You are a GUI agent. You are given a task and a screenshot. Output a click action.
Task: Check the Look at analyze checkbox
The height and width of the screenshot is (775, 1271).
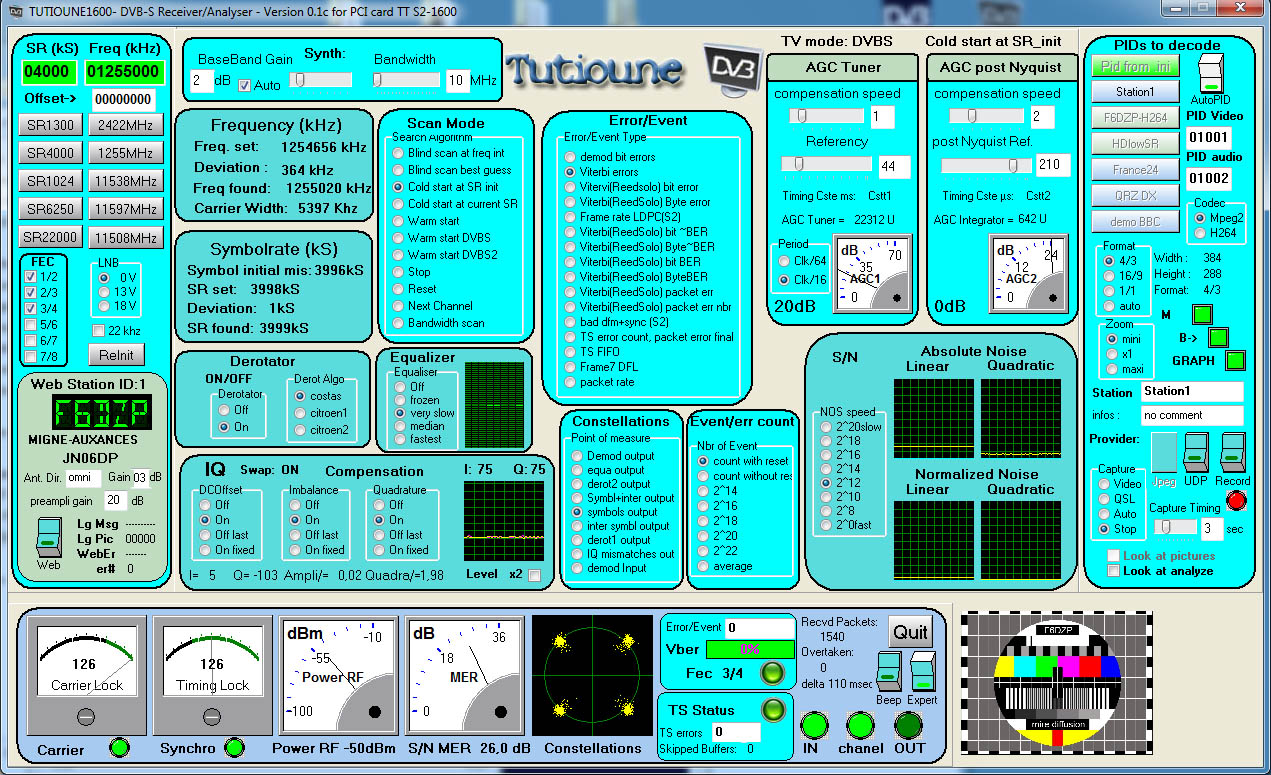(1114, 571)
